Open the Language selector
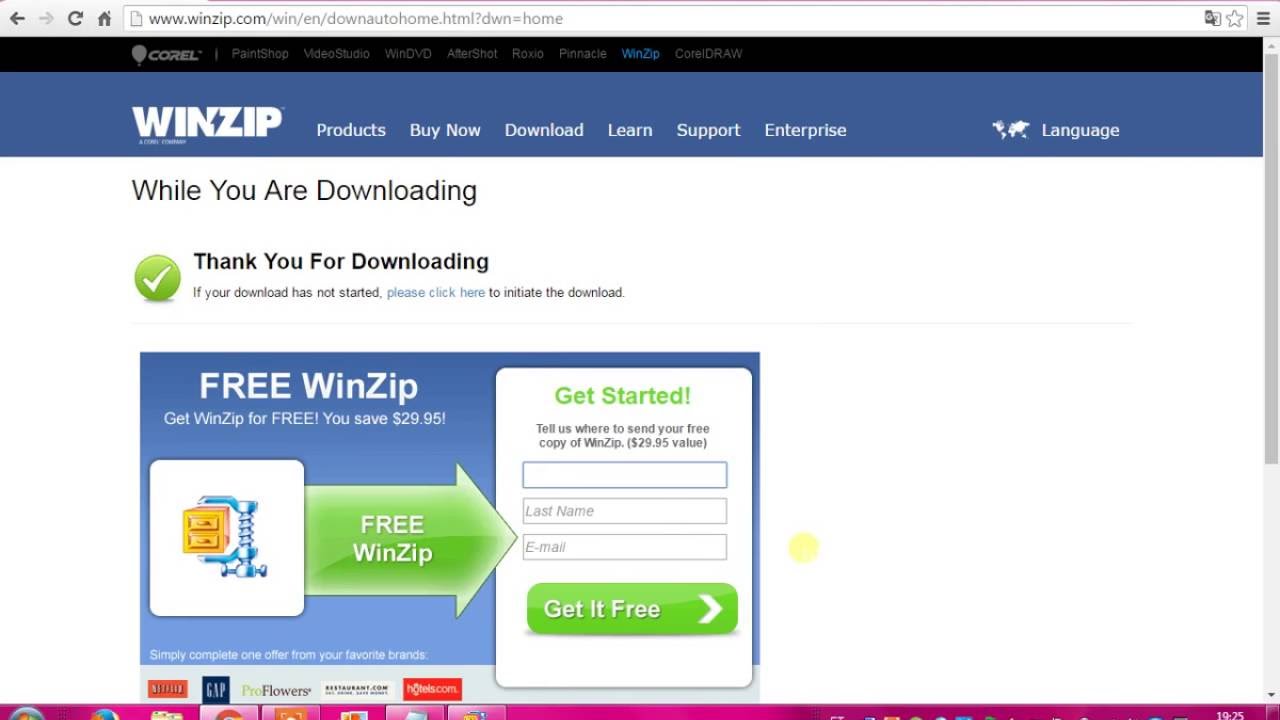The height and width of the screenshot is (720, 1280). (1080, 130)
